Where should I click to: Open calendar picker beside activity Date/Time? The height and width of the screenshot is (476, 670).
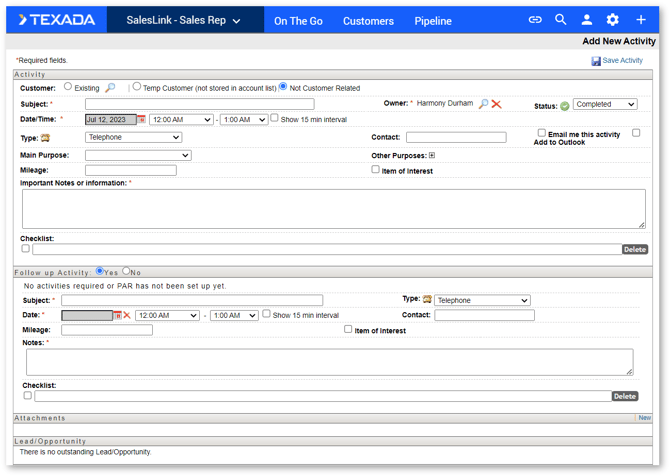(142, 120)
